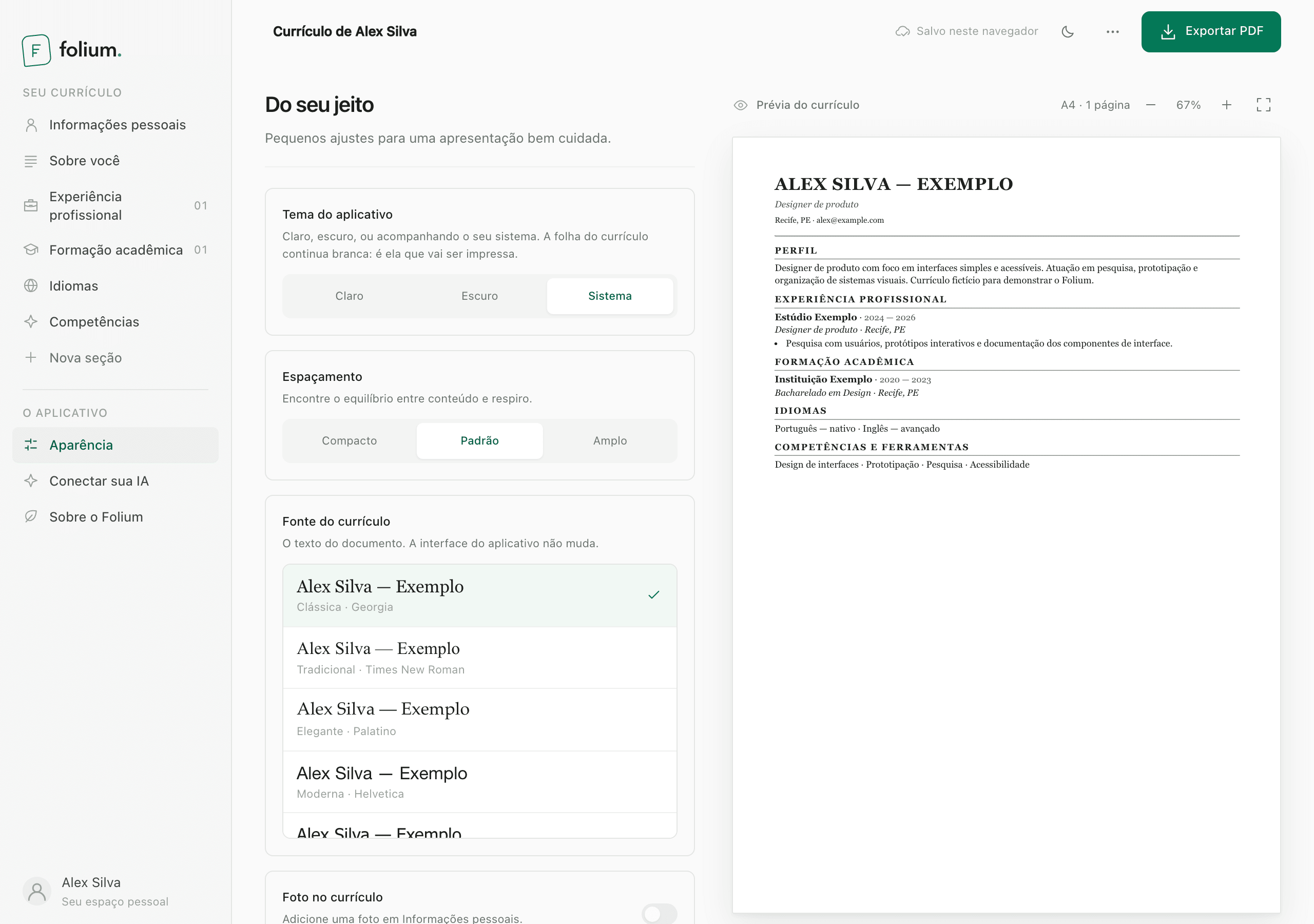Toggle dark mode with moon icon
This screenshot has width=1314, height=924.
click(x=1068, y=31)
